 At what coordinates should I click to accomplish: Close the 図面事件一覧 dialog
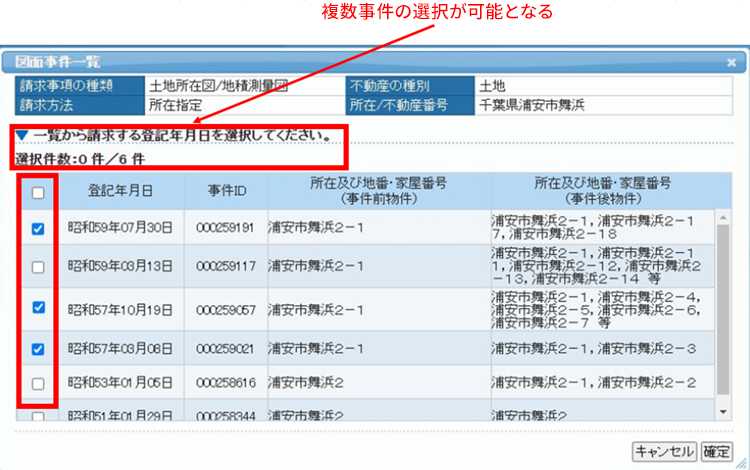pyautogui.click(x=731, y=62)
